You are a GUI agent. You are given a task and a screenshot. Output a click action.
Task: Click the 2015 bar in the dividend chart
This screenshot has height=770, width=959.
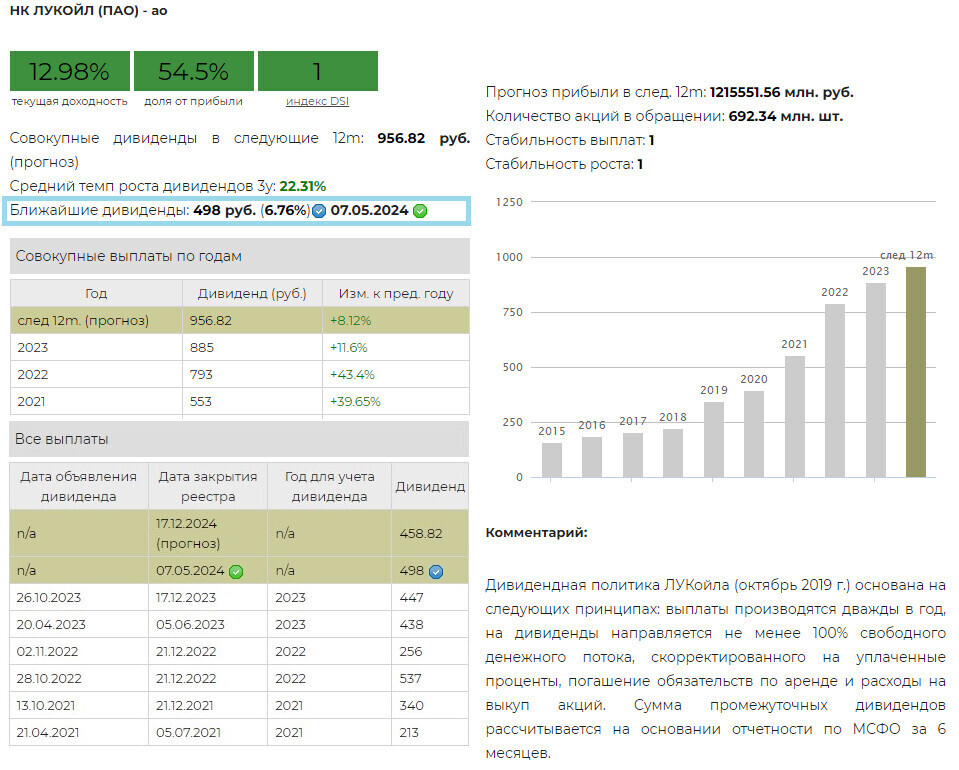[x=552, y=459]
